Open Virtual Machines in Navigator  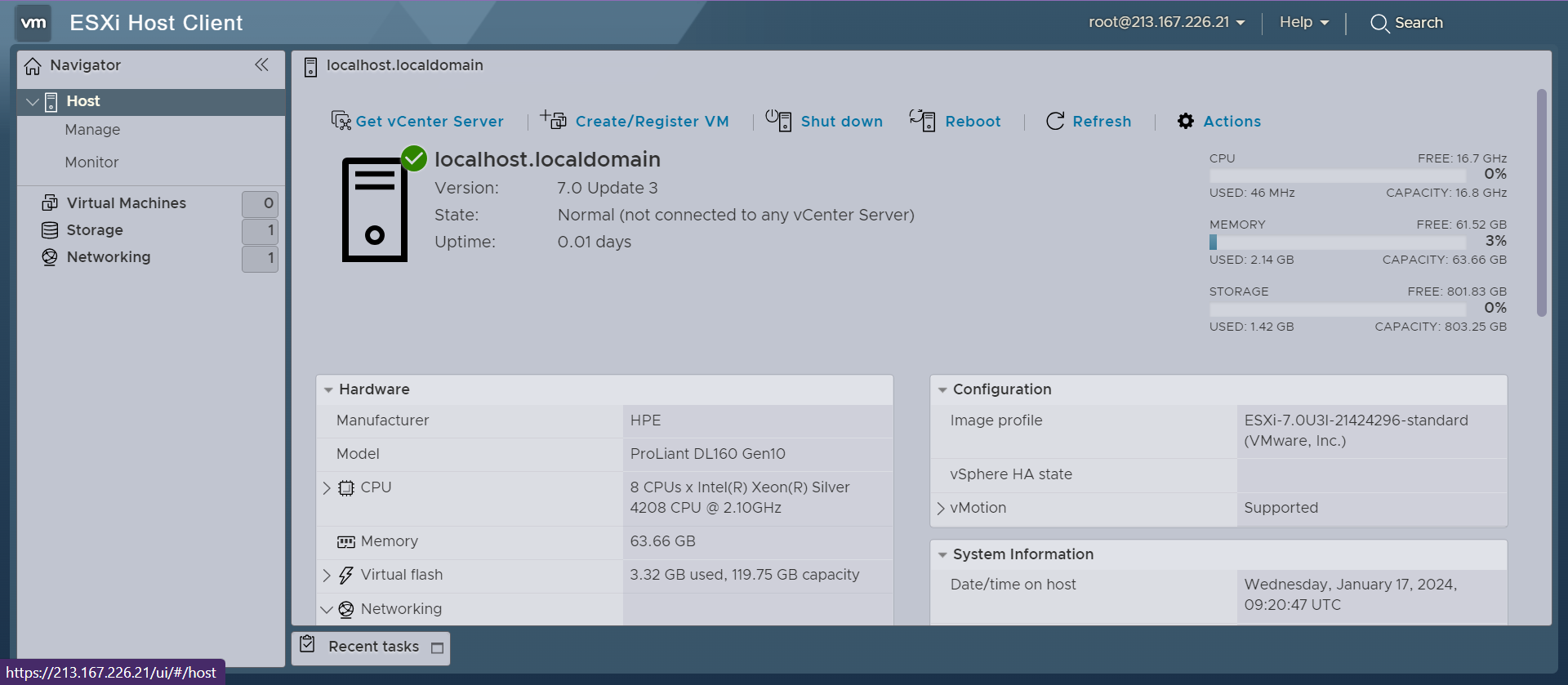127,202
